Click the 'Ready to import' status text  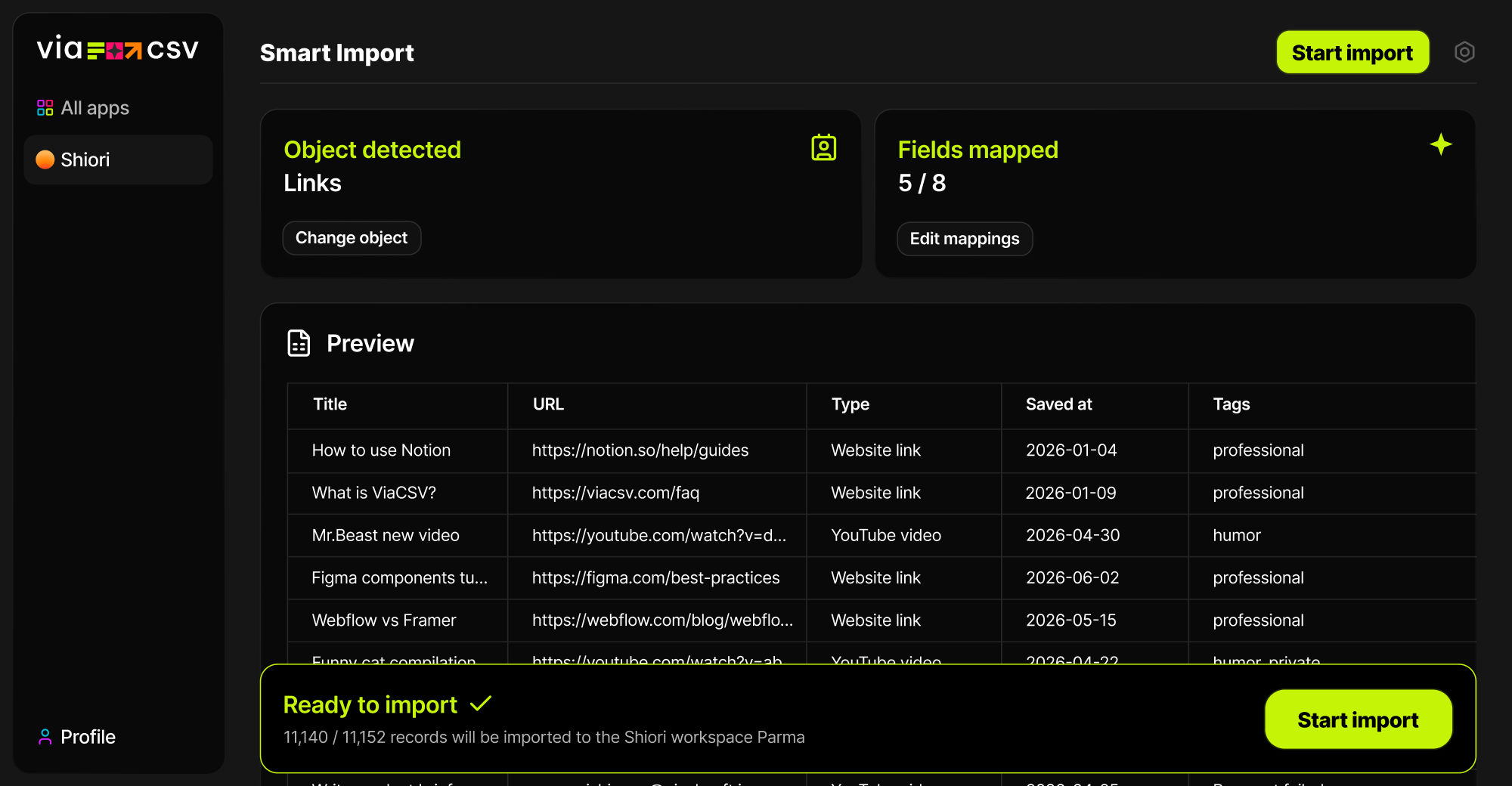click(x=370, y=705)
